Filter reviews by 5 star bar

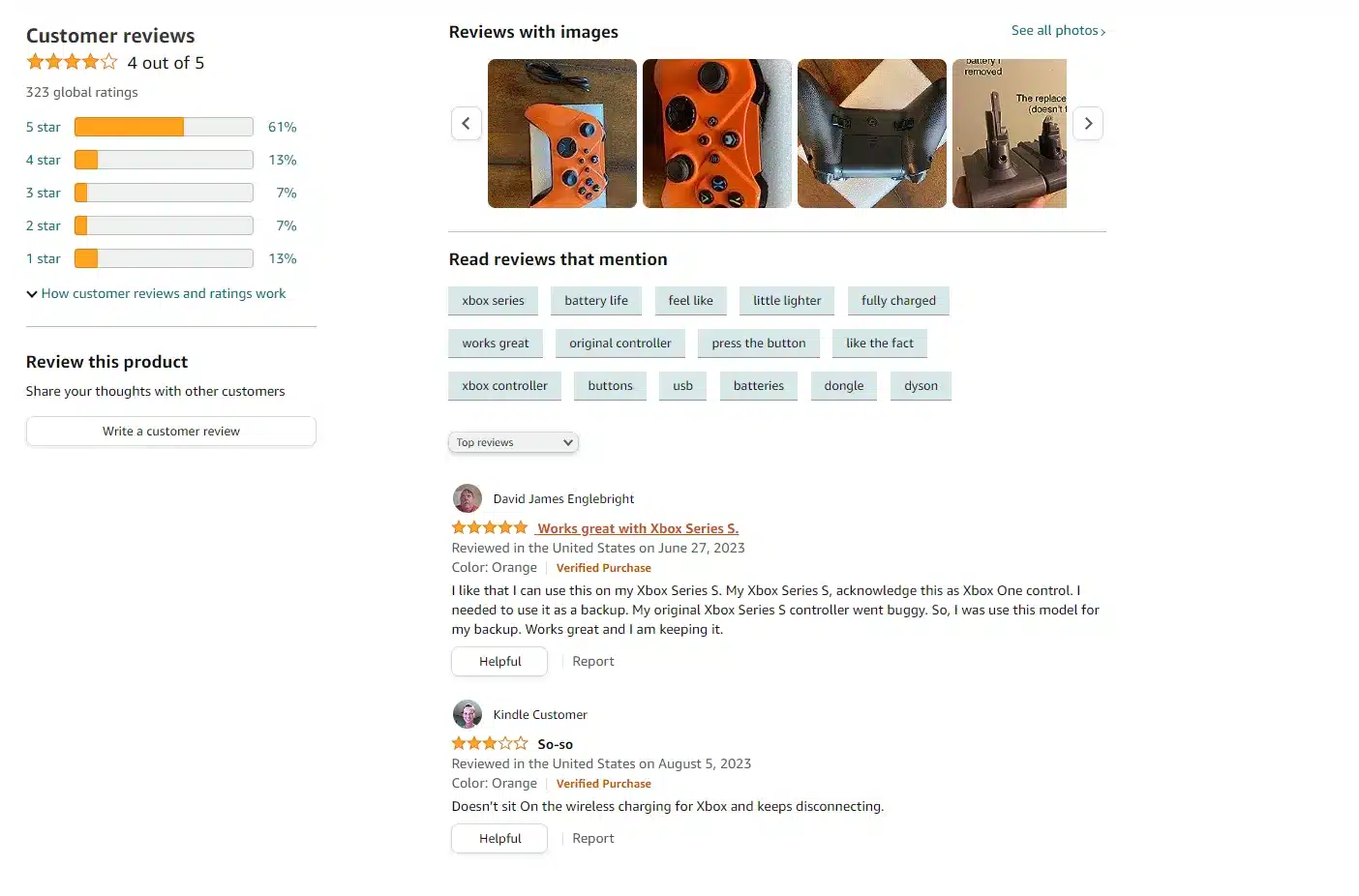(x=164, y=127)
